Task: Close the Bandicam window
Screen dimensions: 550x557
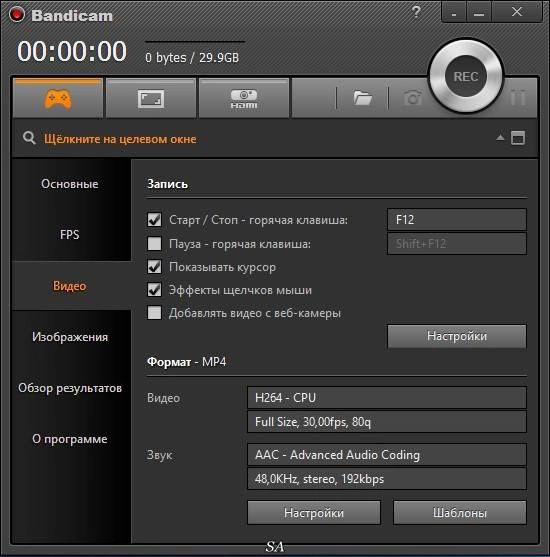Action: point(517,12)
